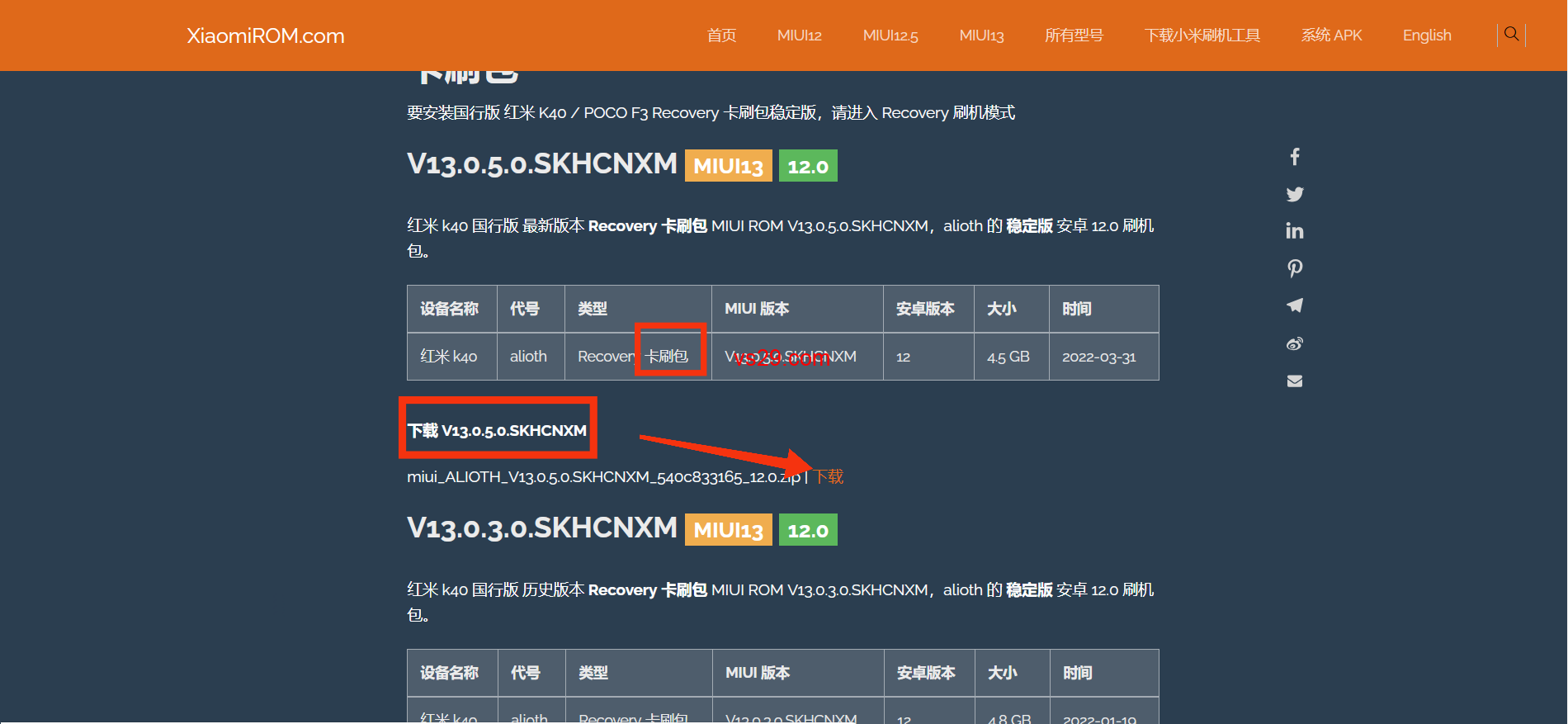The height and width of the screenshot is (724, 1568).
Task: Open the MIUI12.5 menu item
Action: coord(890,35)
